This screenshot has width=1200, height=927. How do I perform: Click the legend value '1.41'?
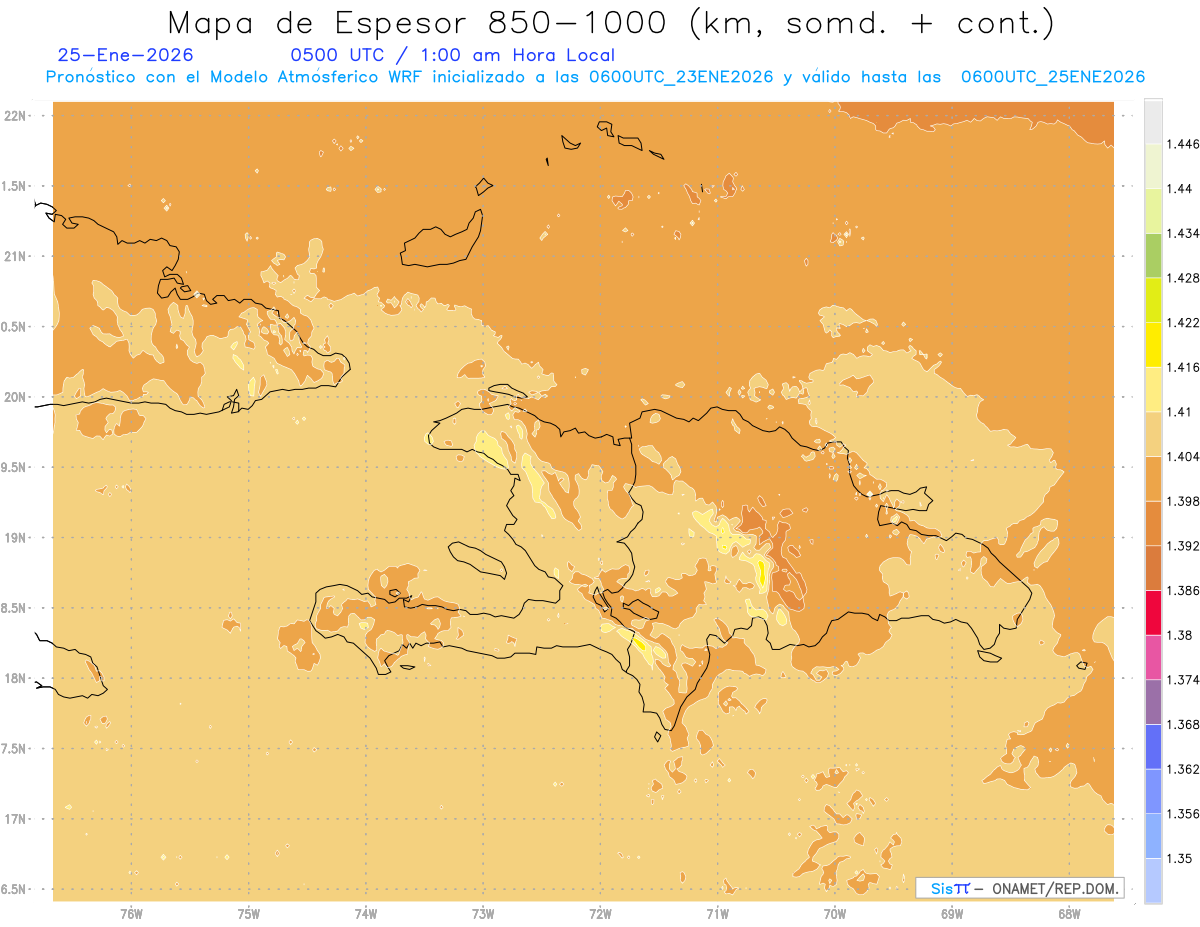pyautogui.click(x=1179, y=412)
